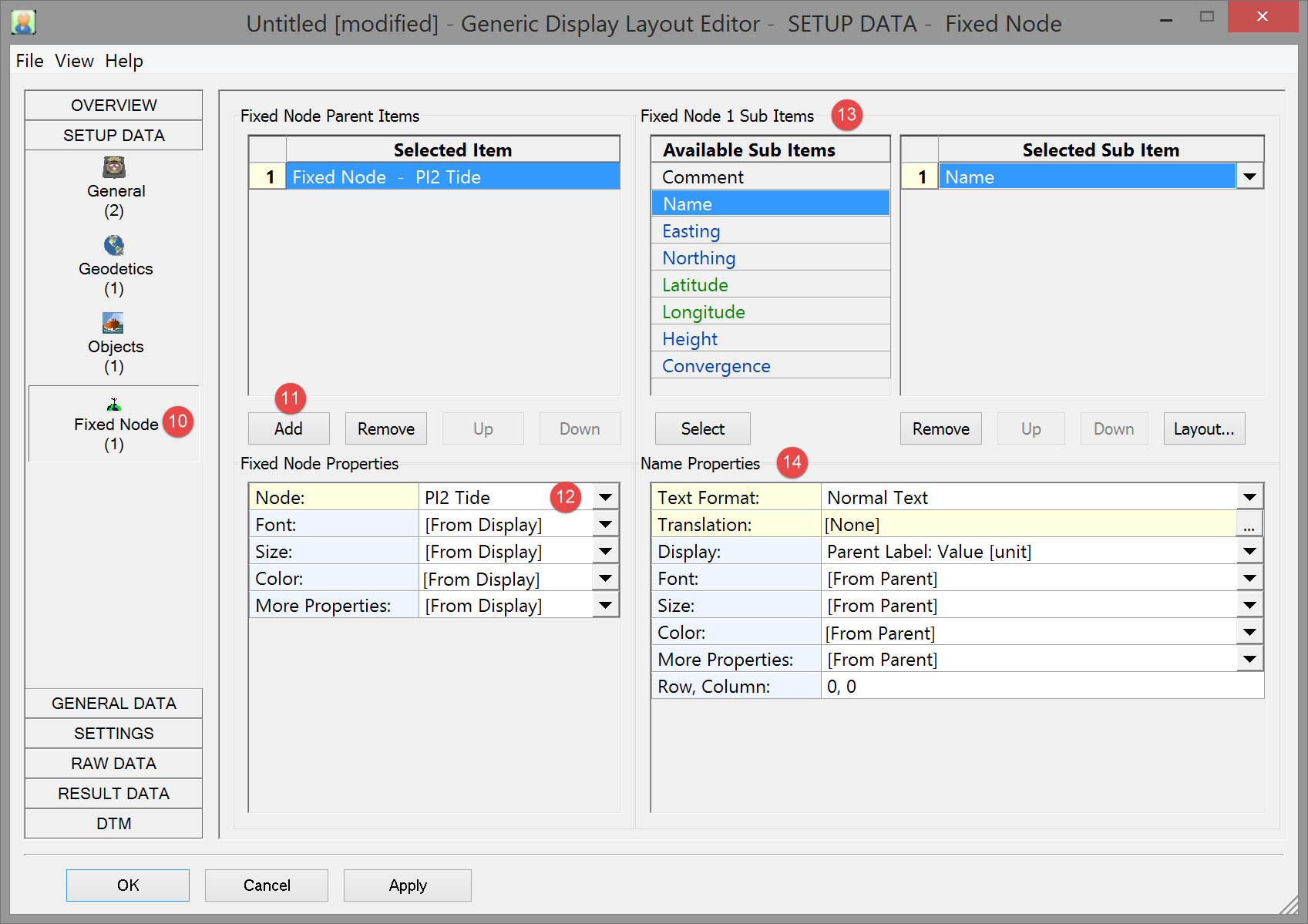The width and height of the screenshot is (1308, 924).
Task: Select Latitude in Available Sub Items
Action: (695, 285)
